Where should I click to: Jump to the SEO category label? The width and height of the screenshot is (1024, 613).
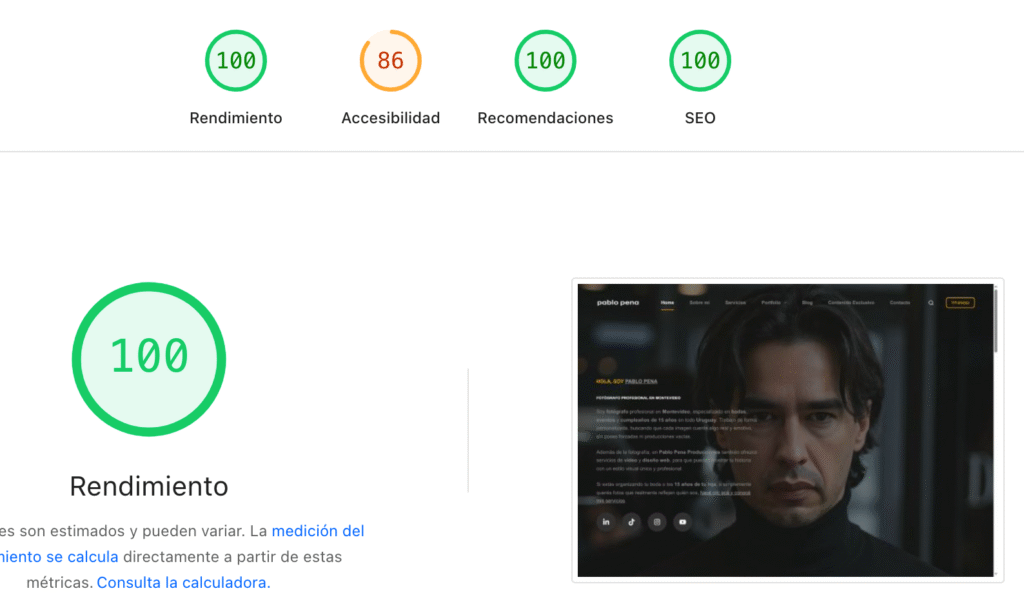tap(700, 118)
